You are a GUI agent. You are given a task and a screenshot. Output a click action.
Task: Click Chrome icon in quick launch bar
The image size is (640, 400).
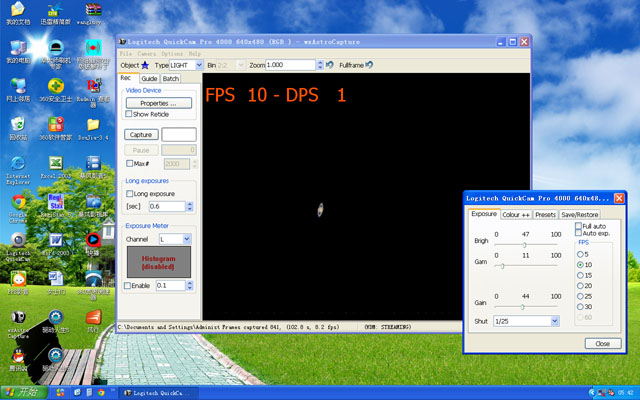[x=101, y=393]
